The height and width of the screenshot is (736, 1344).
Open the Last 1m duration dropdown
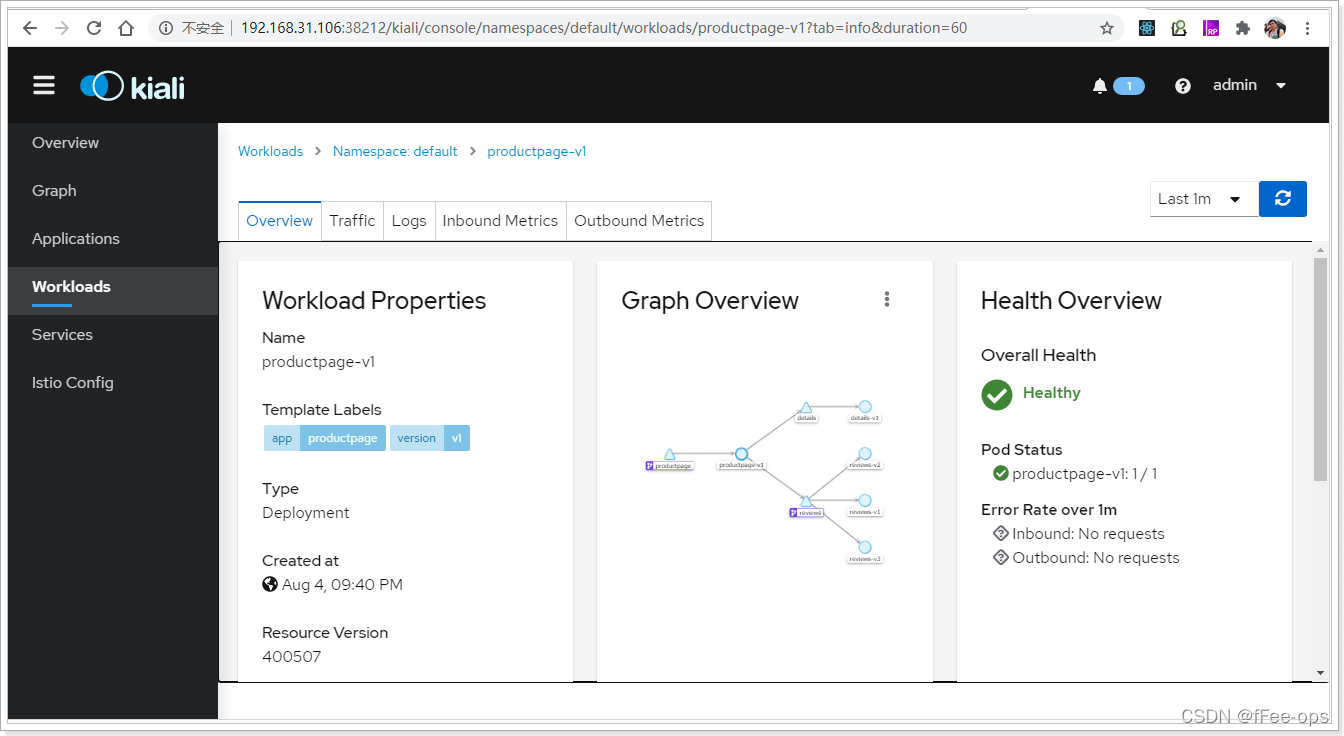[1203, 199]
